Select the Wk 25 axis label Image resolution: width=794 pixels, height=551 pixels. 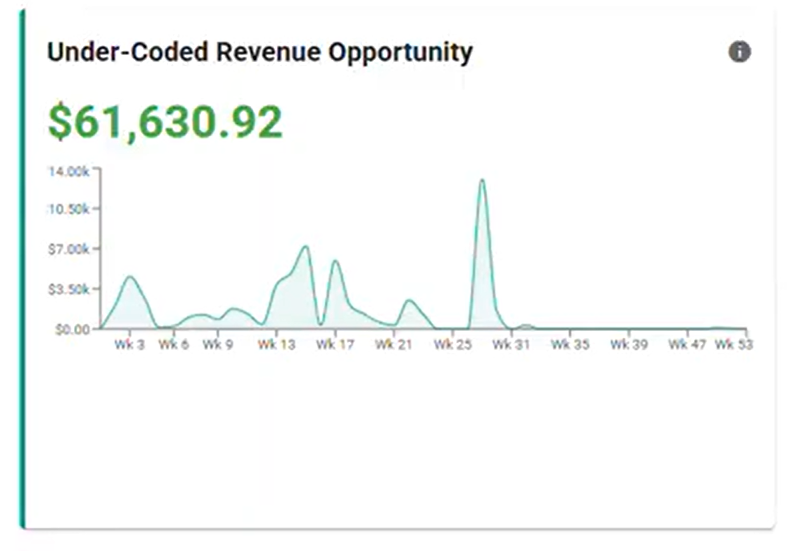point(453,344)
